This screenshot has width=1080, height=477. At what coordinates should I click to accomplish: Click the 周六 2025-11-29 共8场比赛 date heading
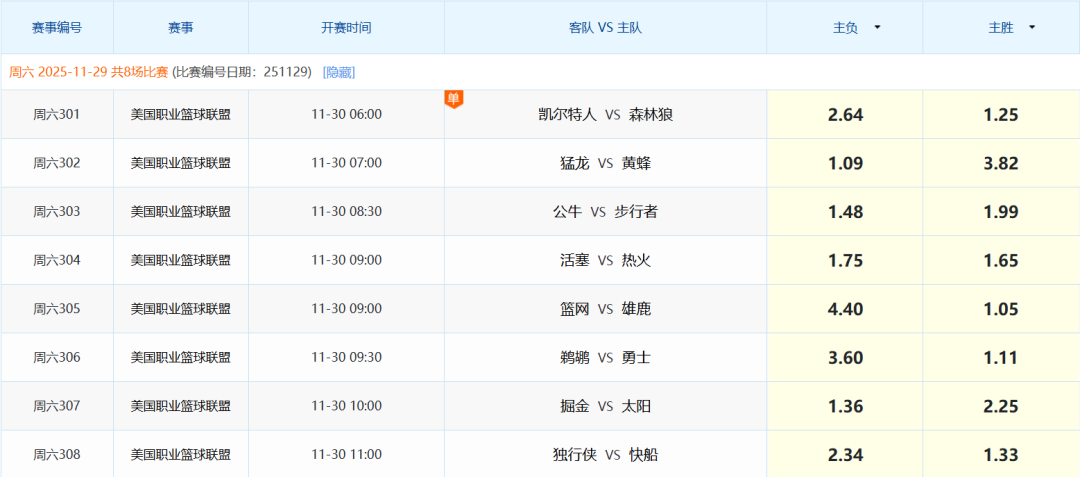pyautogui.click(x=88, y=72)
